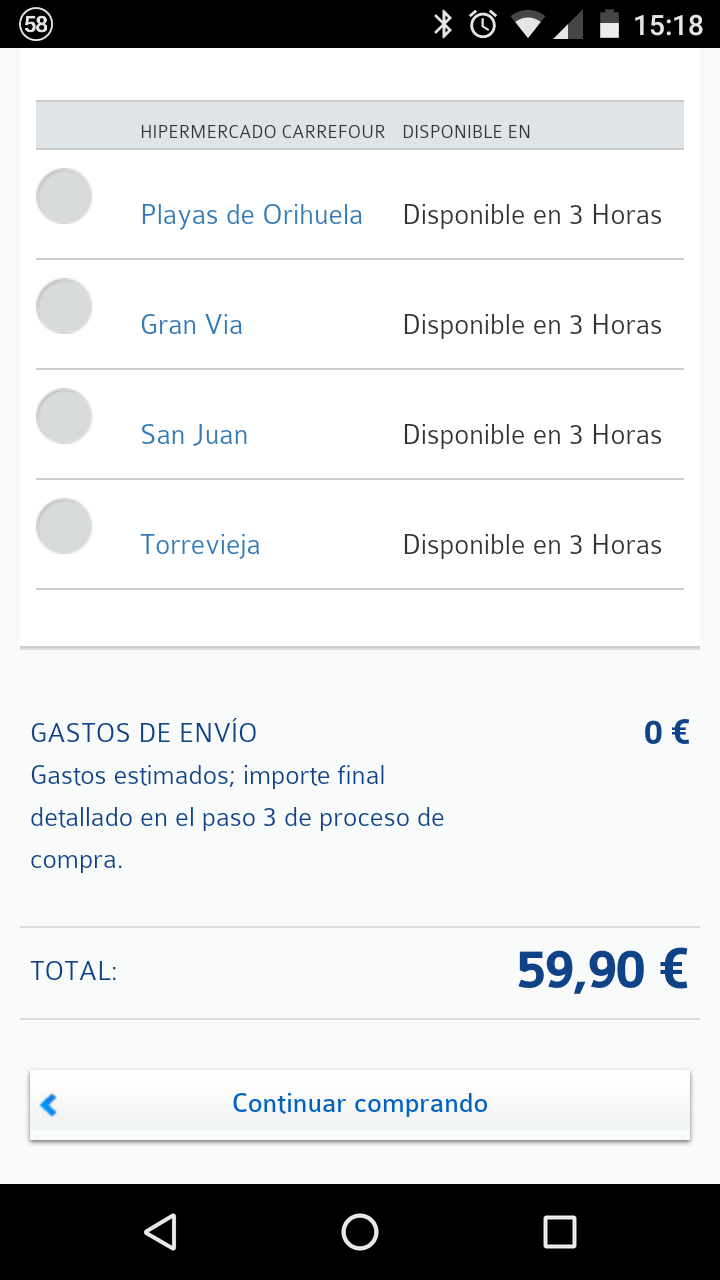Image resolution: width=720 pixels, height=1280 pixels.
Task: Pick the Torrevieja store radio button
Action: click(x=64, y=526)
